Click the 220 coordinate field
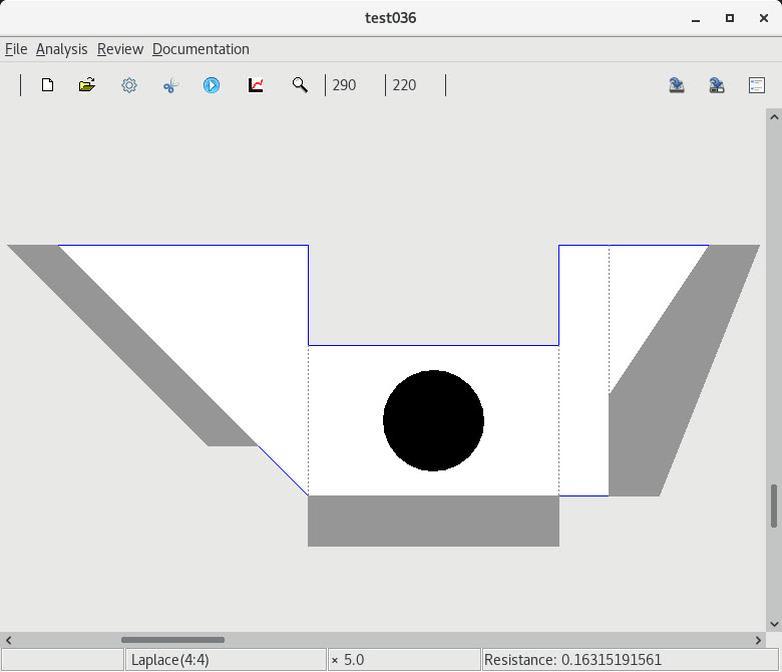The image size is (782, 672). (405, 85)
